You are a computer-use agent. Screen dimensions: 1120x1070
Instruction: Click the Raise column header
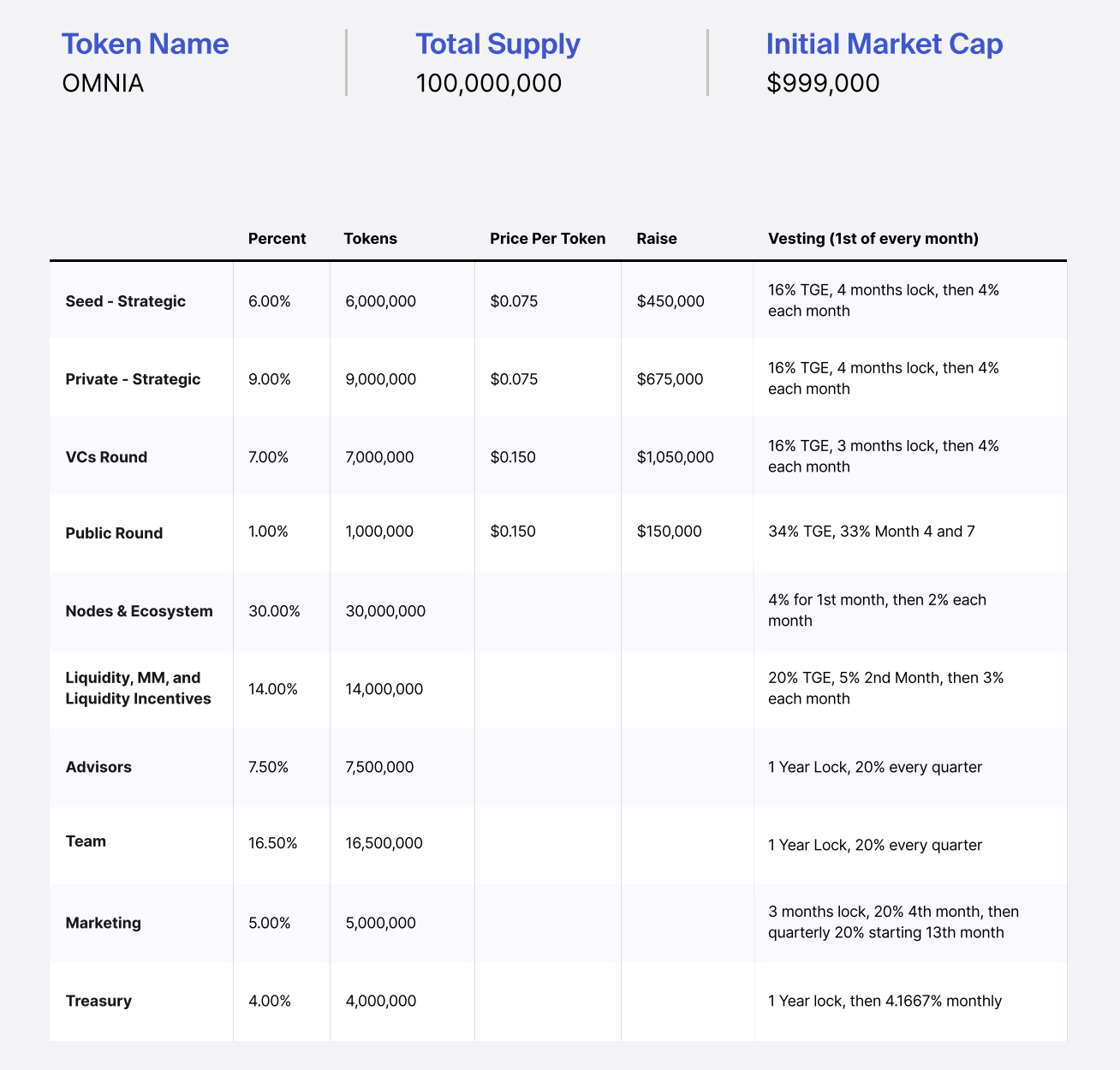(656, 238)
